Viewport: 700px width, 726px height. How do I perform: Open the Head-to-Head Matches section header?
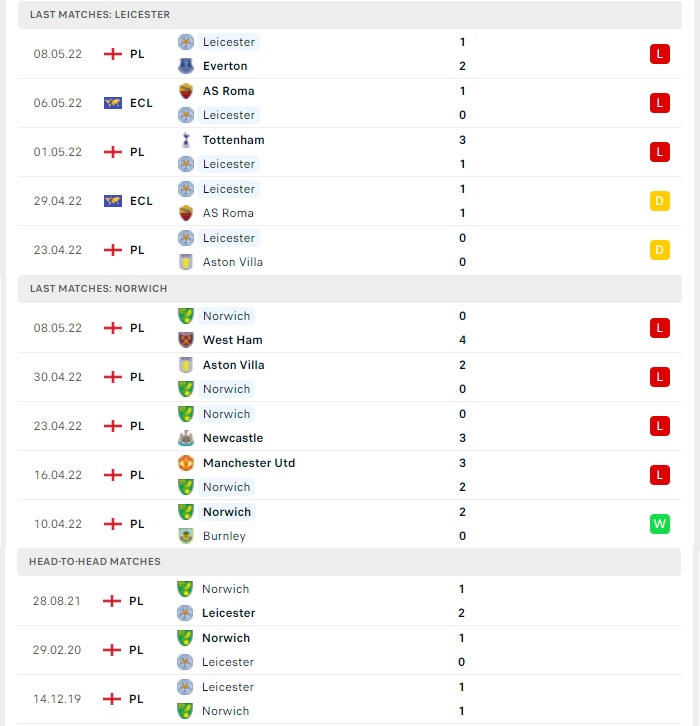tap(349, 562)
